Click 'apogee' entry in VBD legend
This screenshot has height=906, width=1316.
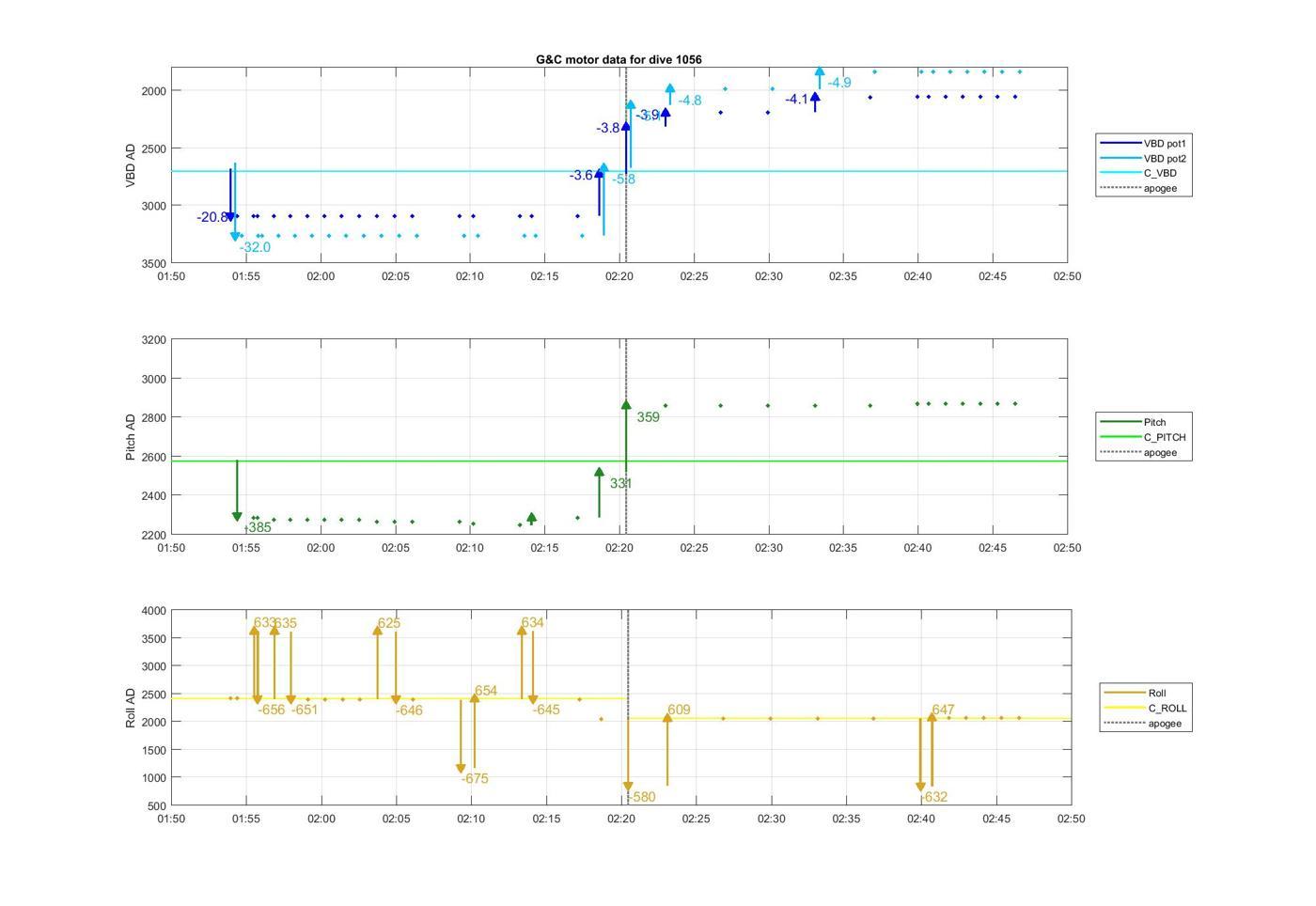point(1138,188)
